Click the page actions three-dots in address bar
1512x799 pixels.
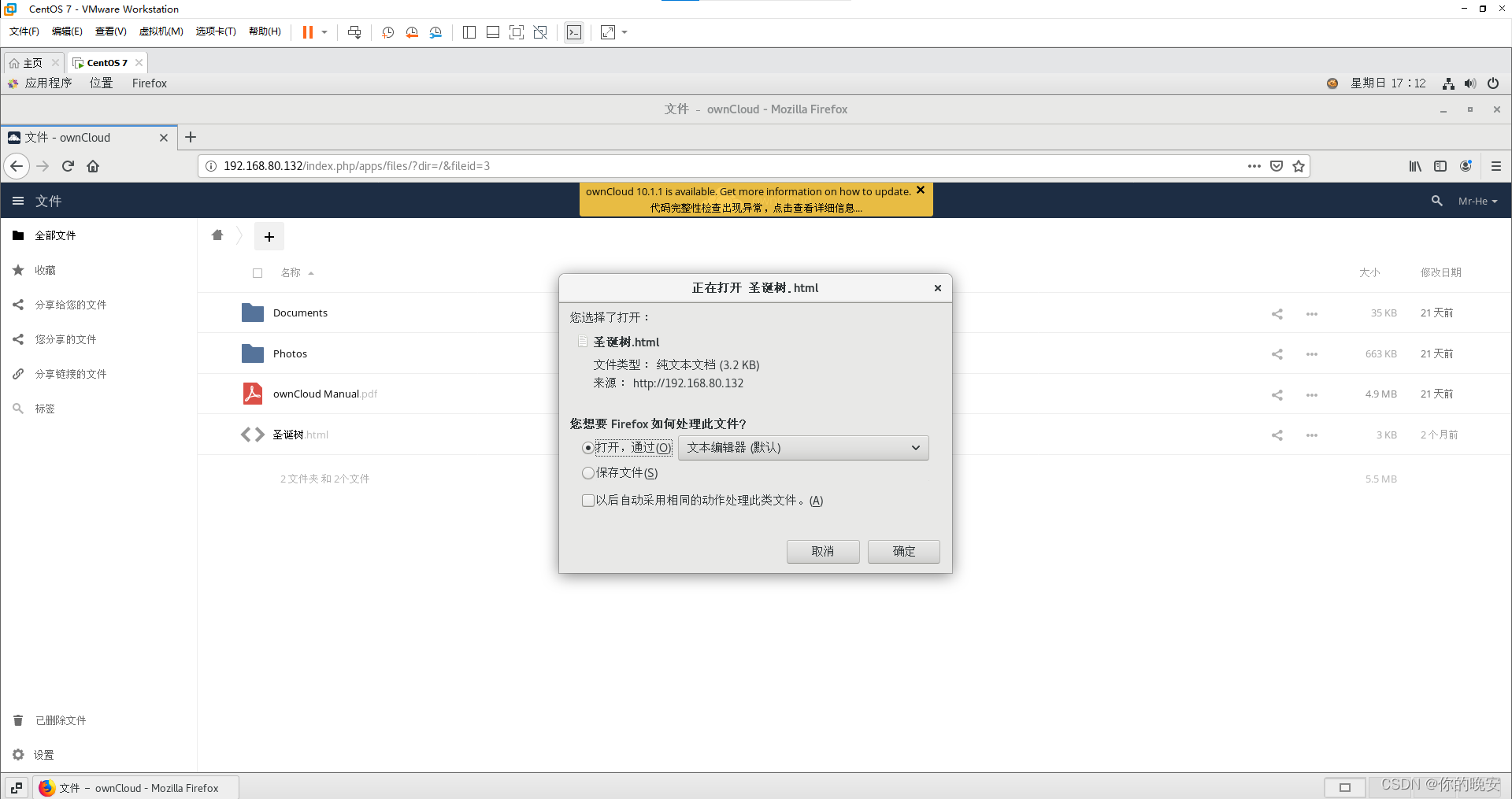coord(1254,166)
